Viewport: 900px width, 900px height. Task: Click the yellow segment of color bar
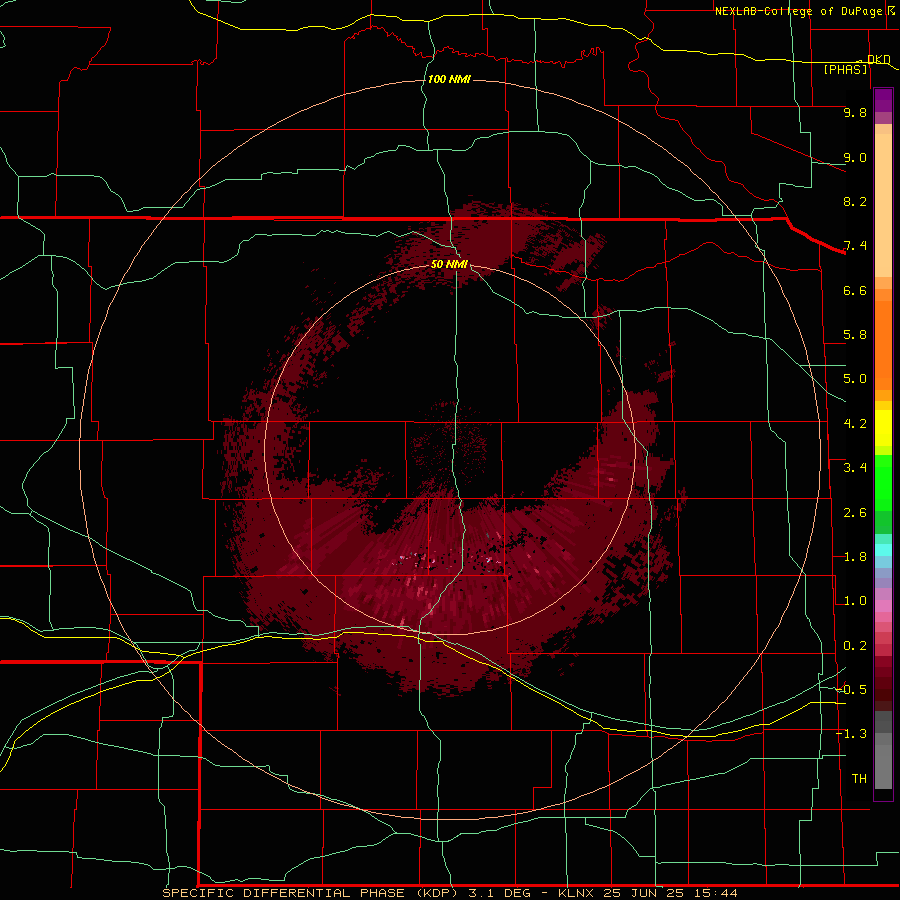coord(883,428)
